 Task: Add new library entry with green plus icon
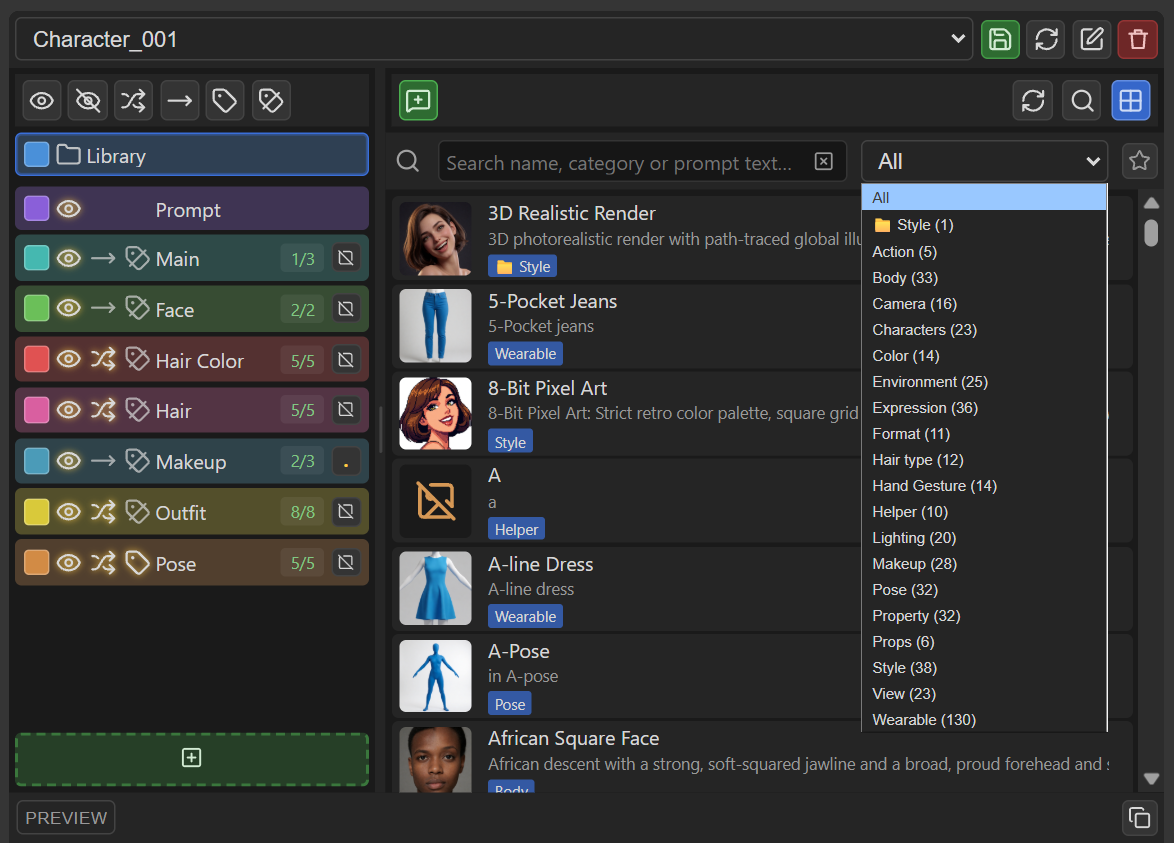[419, 100]
